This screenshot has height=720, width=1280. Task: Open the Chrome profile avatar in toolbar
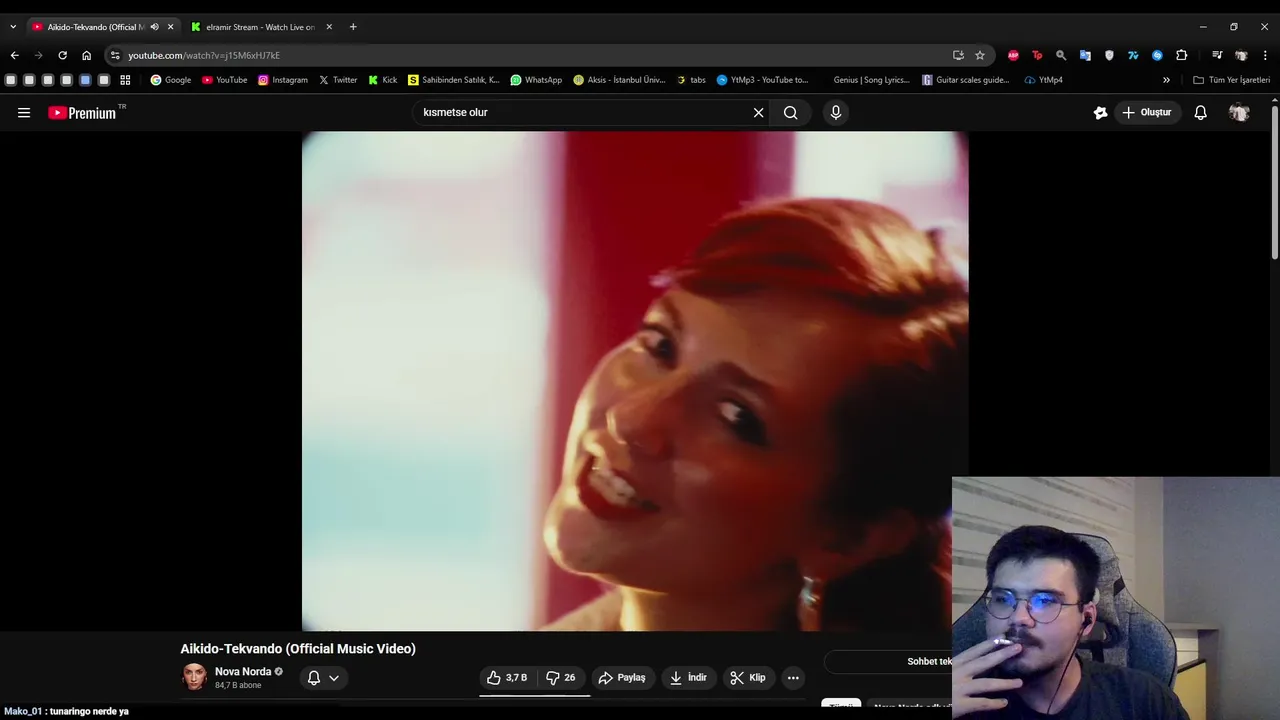(x=1241, y=55)
